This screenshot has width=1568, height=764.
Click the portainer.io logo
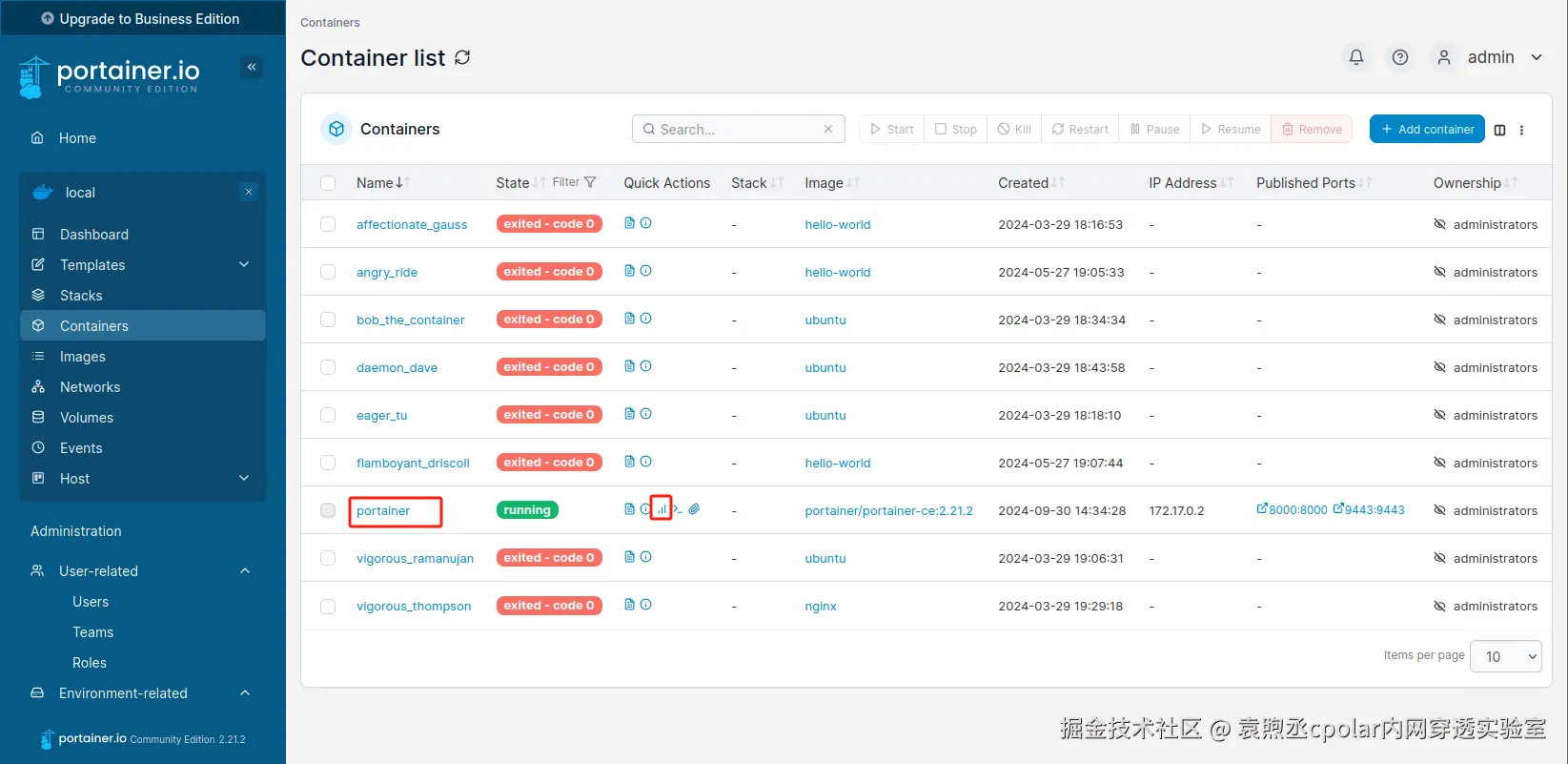pyautogui.click(x=109, y=76)
